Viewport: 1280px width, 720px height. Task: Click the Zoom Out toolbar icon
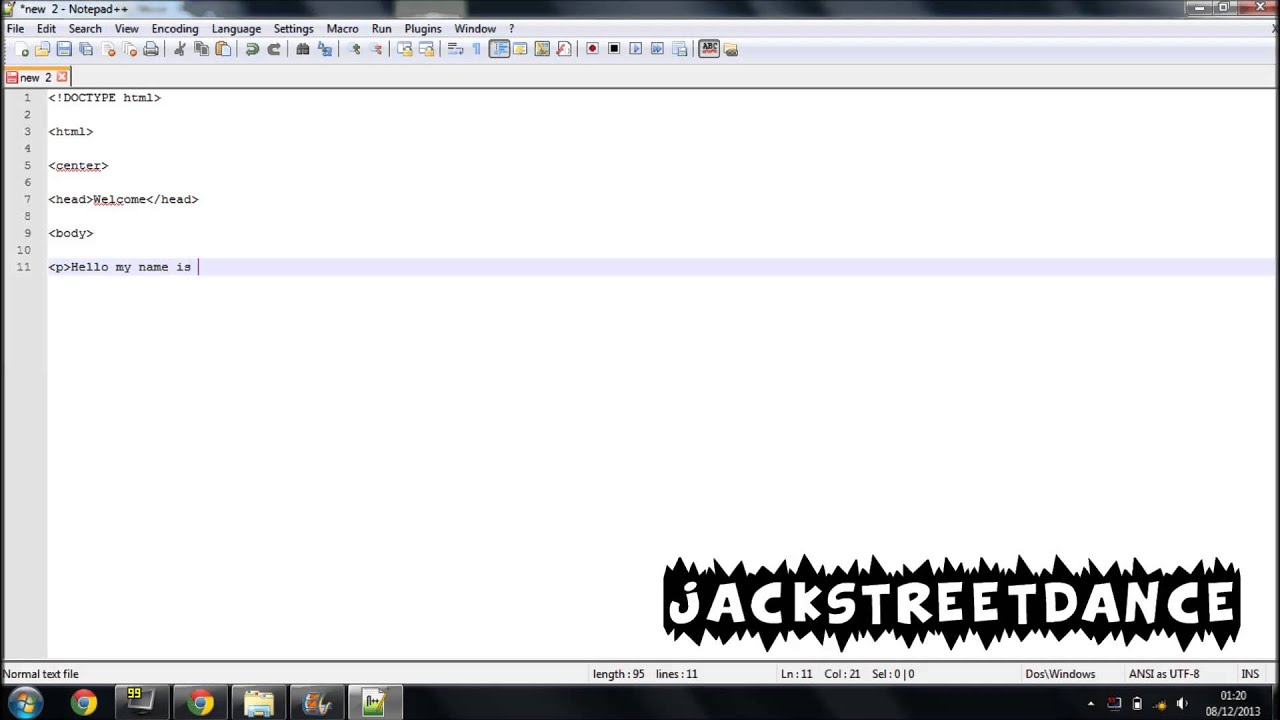pyautogui.click(x=376, y=49)
